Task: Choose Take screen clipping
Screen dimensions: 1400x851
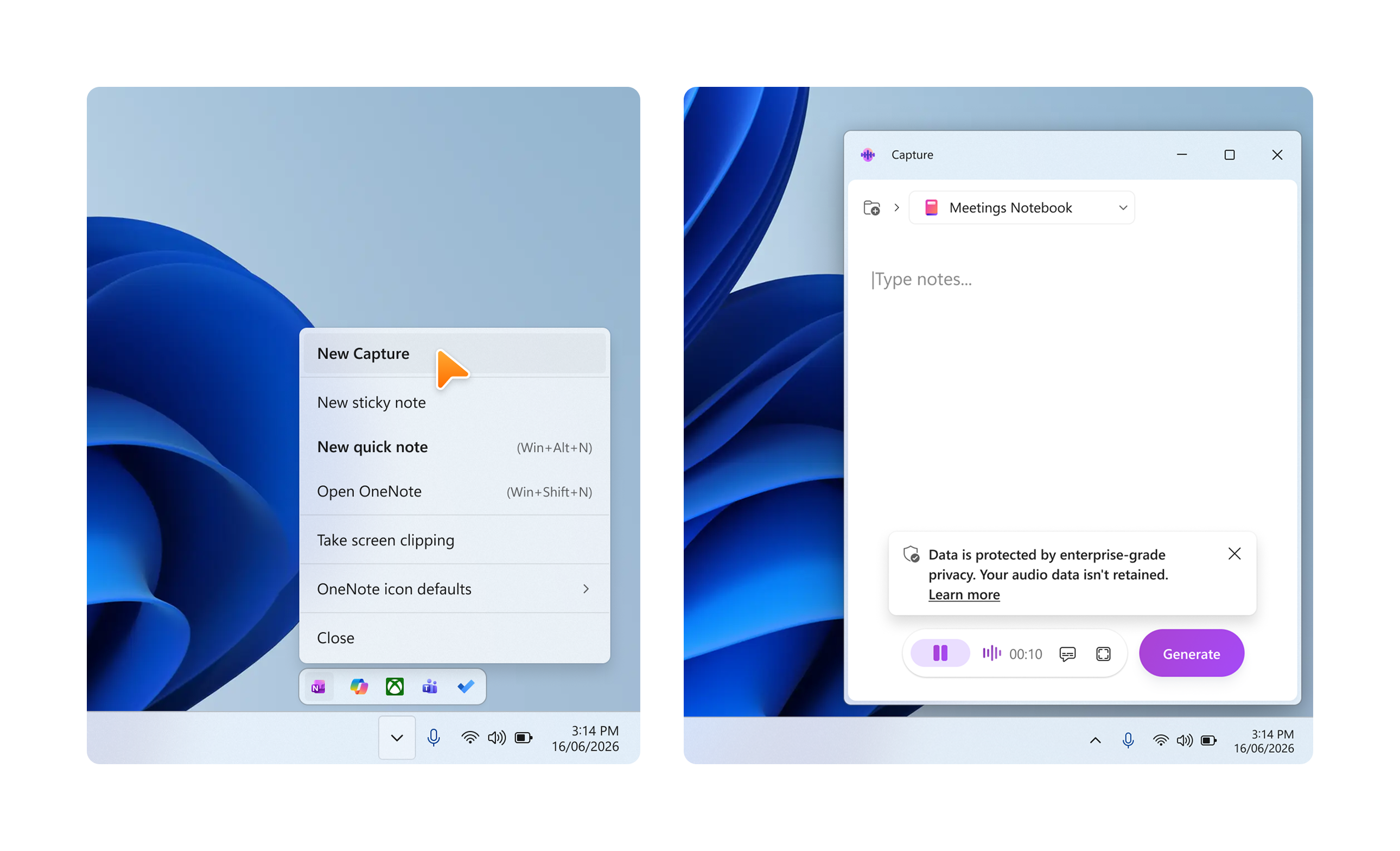Action: [455, 540]
